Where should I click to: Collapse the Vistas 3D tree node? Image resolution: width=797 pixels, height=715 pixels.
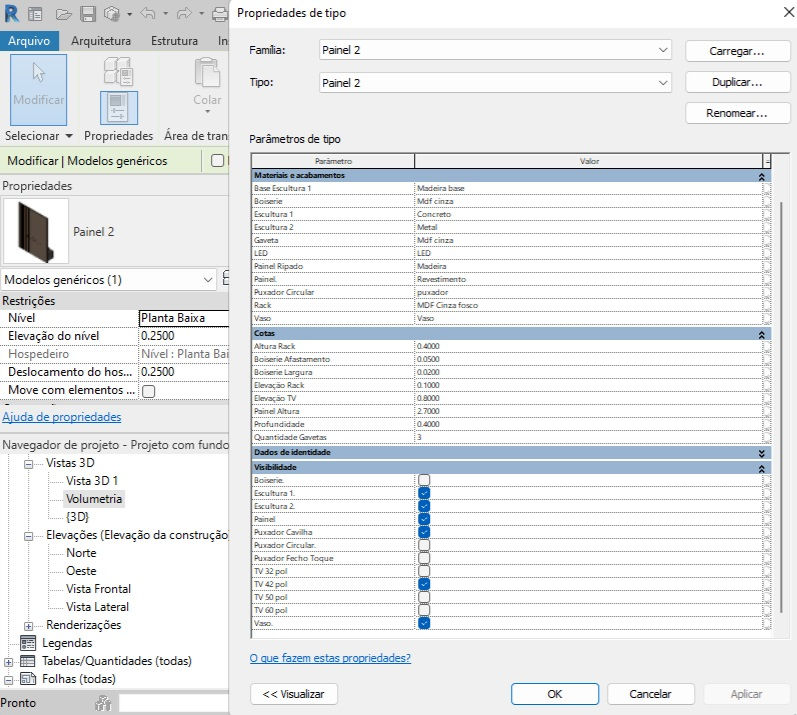(x=28, y=463)
